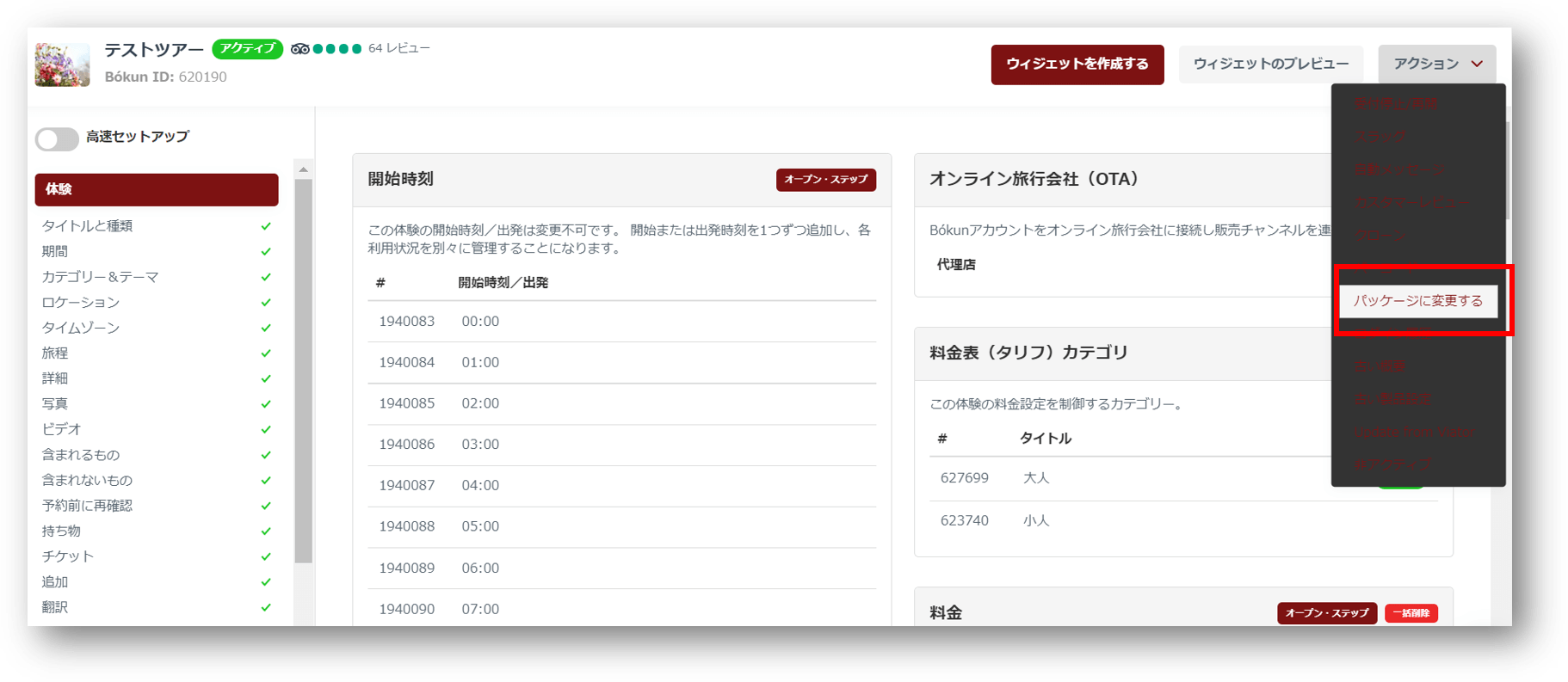Click the ウィジェットのプレビュー button
This screenshot has width=1568, height=682.
pos(1270,65)
